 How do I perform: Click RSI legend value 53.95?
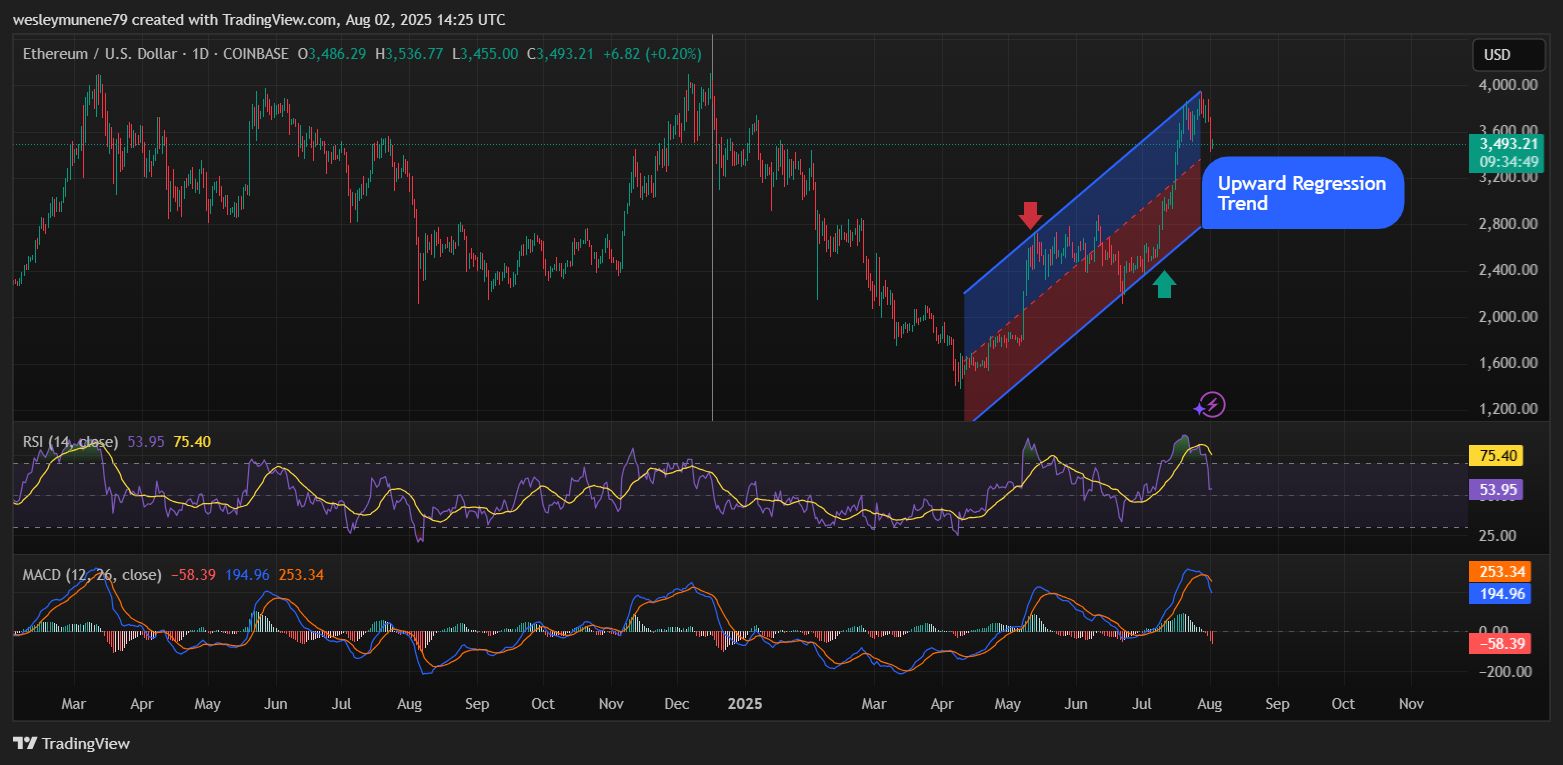(x=145, y=441)
